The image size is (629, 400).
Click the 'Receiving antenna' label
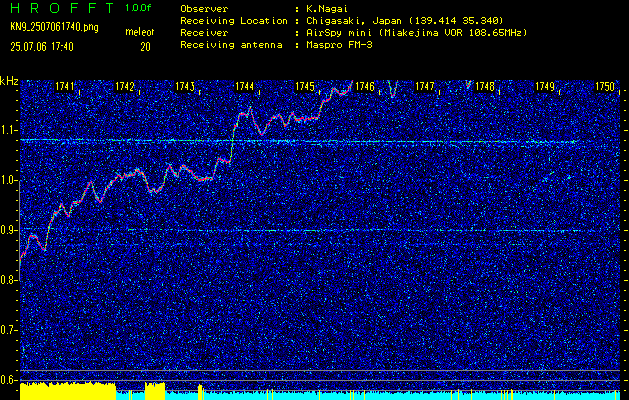[x=231, y=45]
